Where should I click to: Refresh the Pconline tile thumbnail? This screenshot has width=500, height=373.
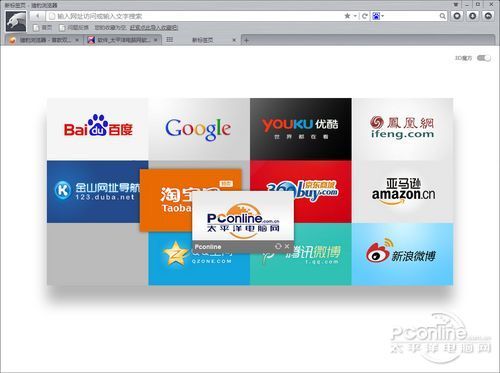coord(278,246)
